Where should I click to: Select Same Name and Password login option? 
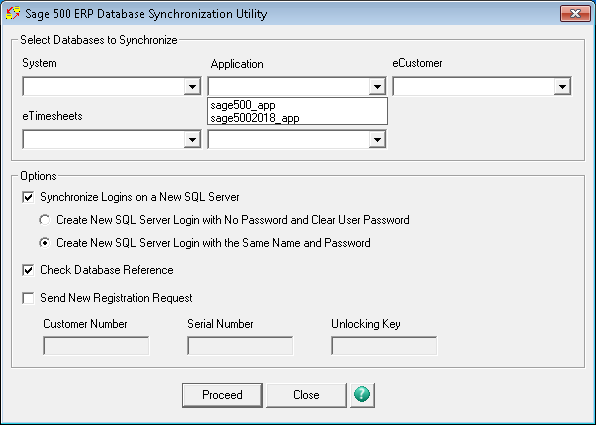click(45, 243)
